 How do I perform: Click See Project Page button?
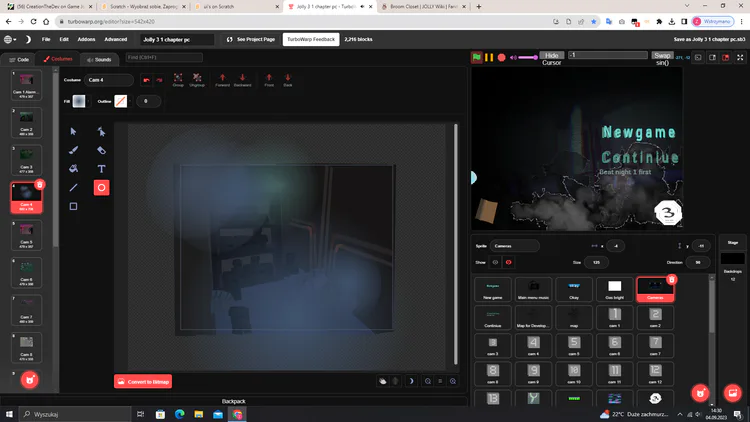pos(251,39)
